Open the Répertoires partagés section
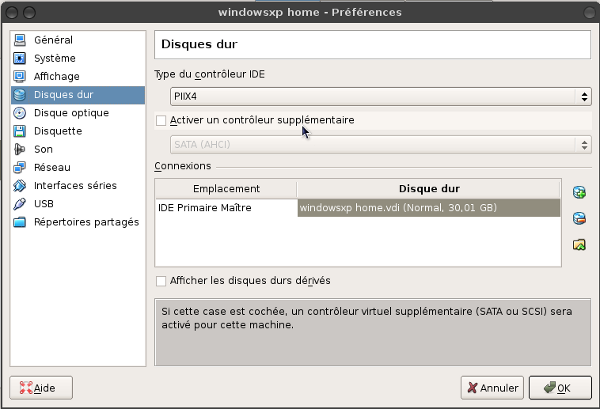Image resolution: width=600 pixels, height=409 pixels. pos(86,221)
